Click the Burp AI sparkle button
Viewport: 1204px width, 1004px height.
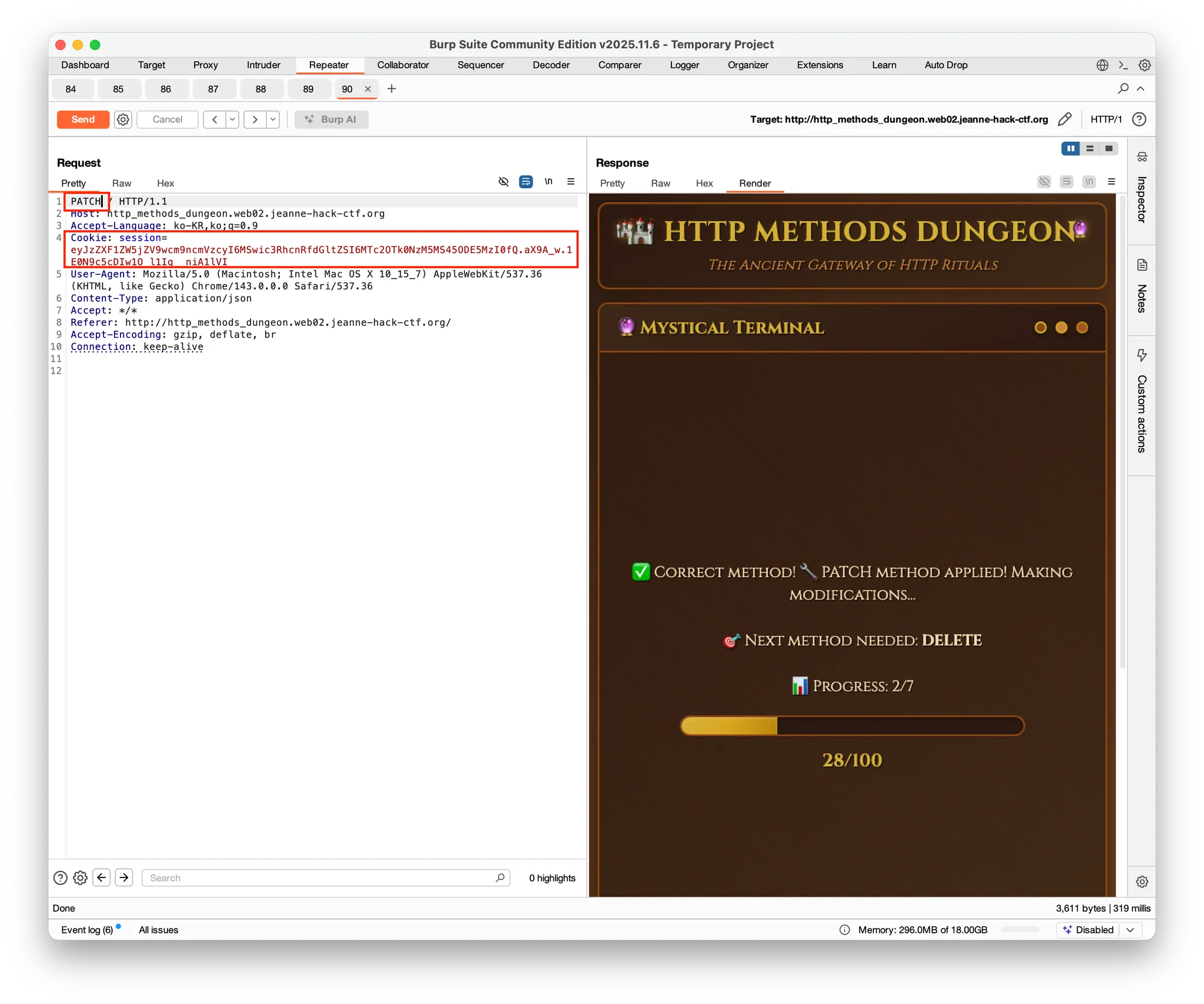(x=331, y=119)
